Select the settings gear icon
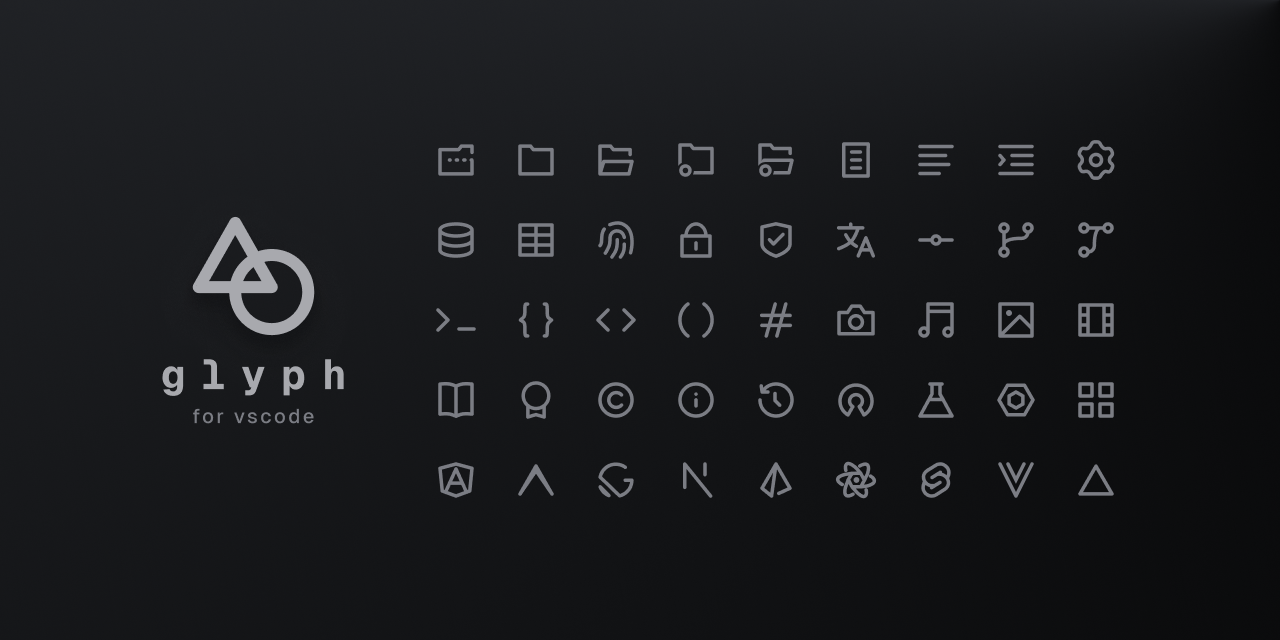Viewport: 1280px width, 640px height. (x=1096, y=160)
